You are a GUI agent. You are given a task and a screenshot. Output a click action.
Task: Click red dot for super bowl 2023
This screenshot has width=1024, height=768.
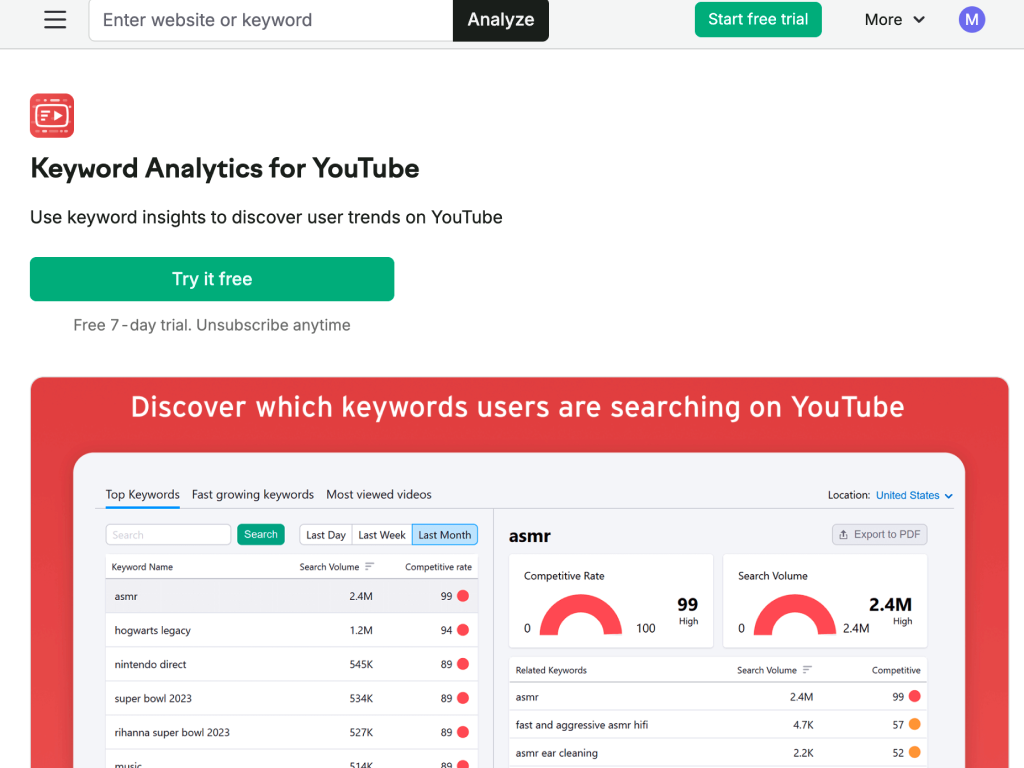[x=463, y=697]
